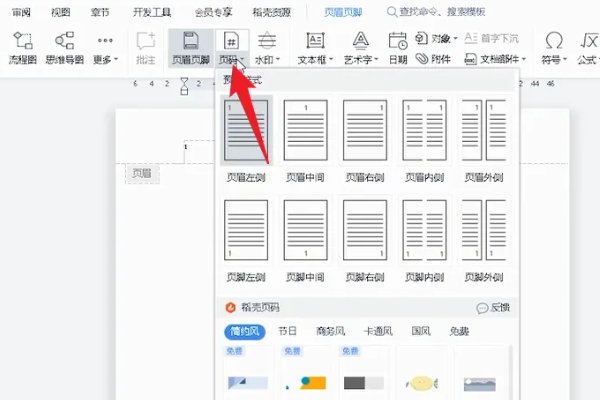This screenshot has height=400, width=600.
Task: Expand the 文本框 dropdown arrow
Action: click(x=331, y=60)
